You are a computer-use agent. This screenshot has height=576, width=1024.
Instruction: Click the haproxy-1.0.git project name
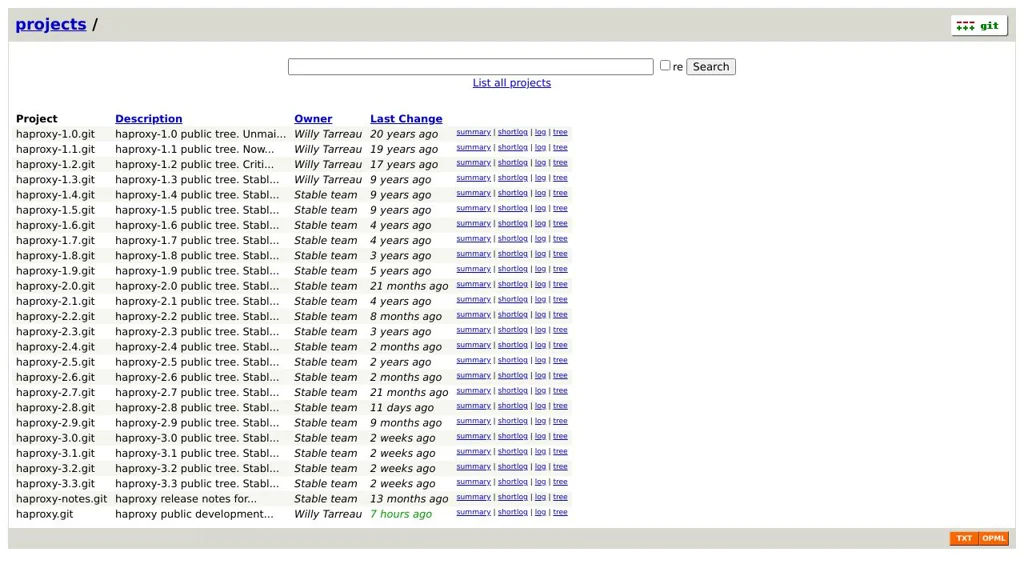pyautogui.click(x=56, y=134)
